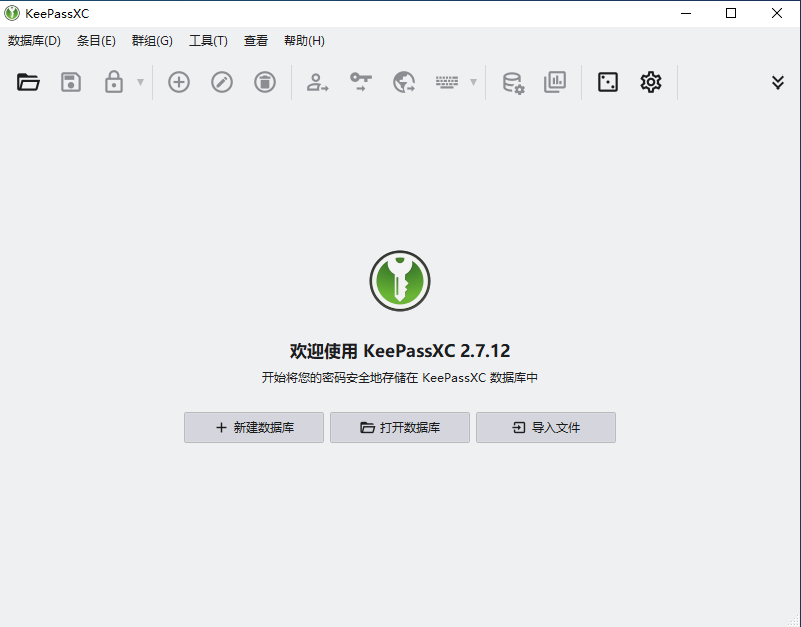The image size is (801, 627).
Task: Copy the username with the toolbar icon
Action: (x=317, y=82)
